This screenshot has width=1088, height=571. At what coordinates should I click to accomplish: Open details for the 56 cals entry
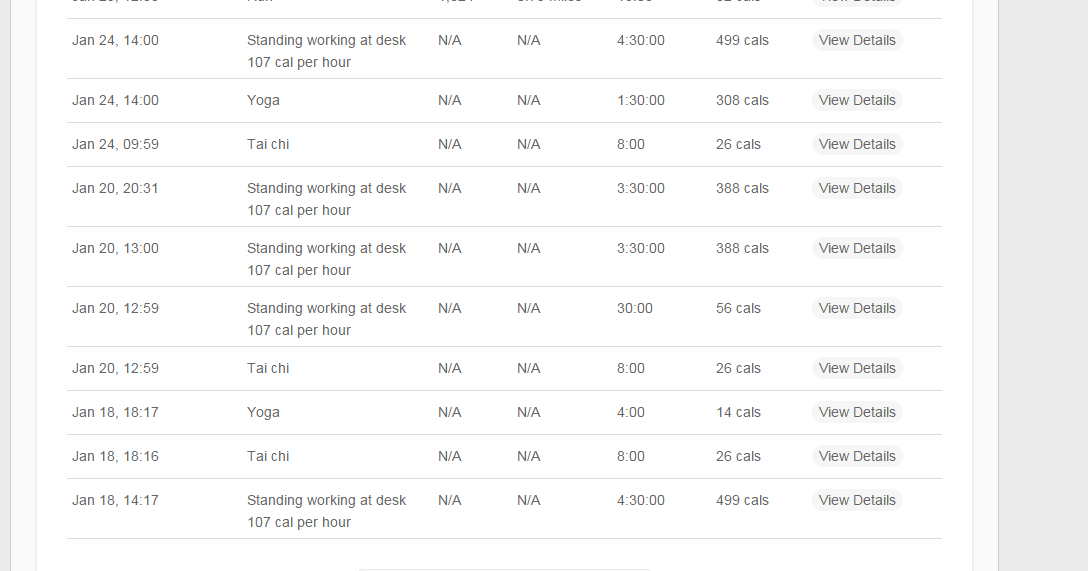(857, 308)
